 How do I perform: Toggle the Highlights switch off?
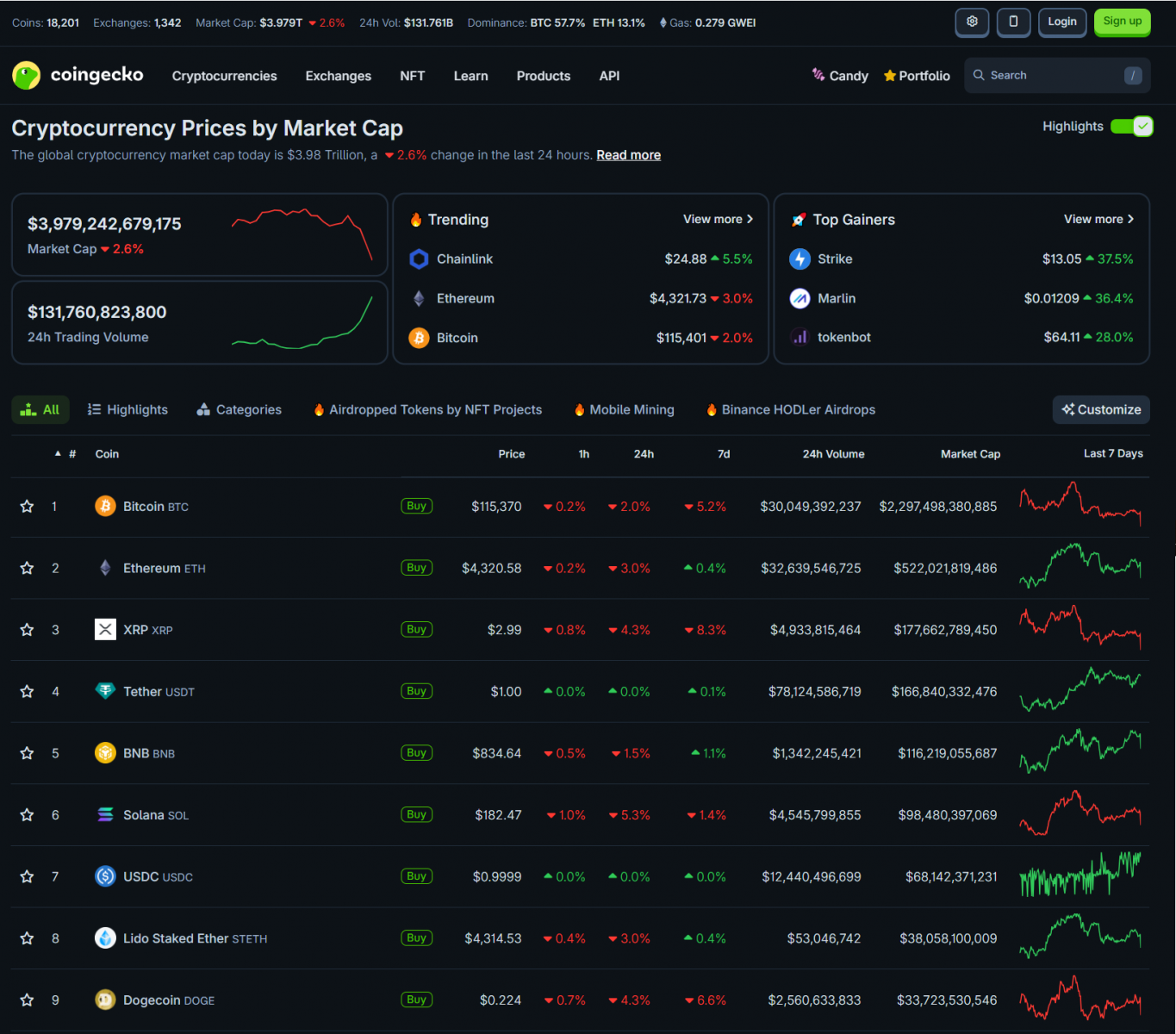(1131, 127)
